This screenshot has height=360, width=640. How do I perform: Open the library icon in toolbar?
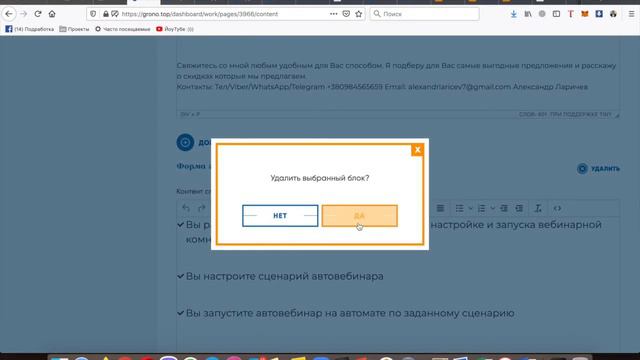(528, 14)
